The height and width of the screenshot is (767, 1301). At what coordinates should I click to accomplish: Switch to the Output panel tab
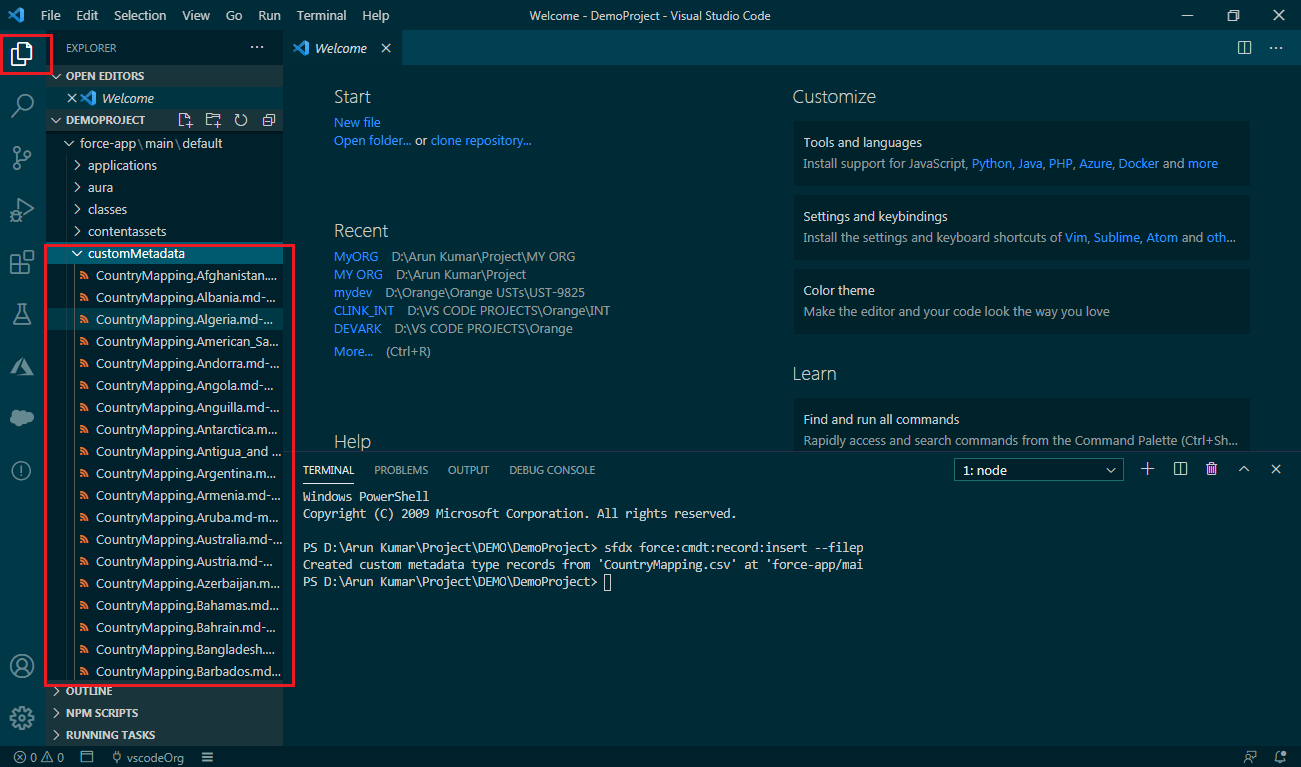tap(468, 470)
